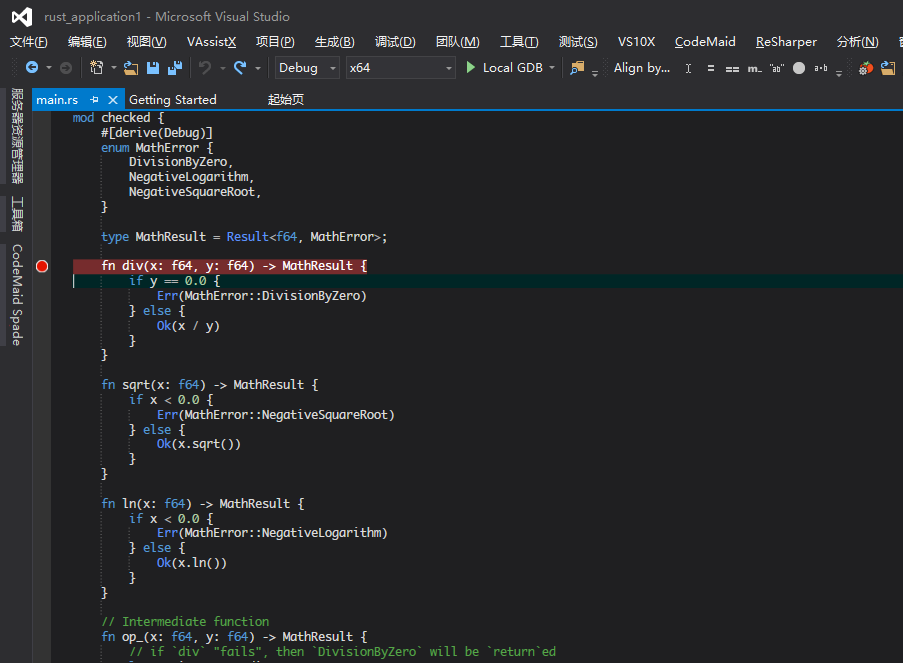The image size is (903, 663).
Task: Switch to the Getting Started tab
Action: 173,100
